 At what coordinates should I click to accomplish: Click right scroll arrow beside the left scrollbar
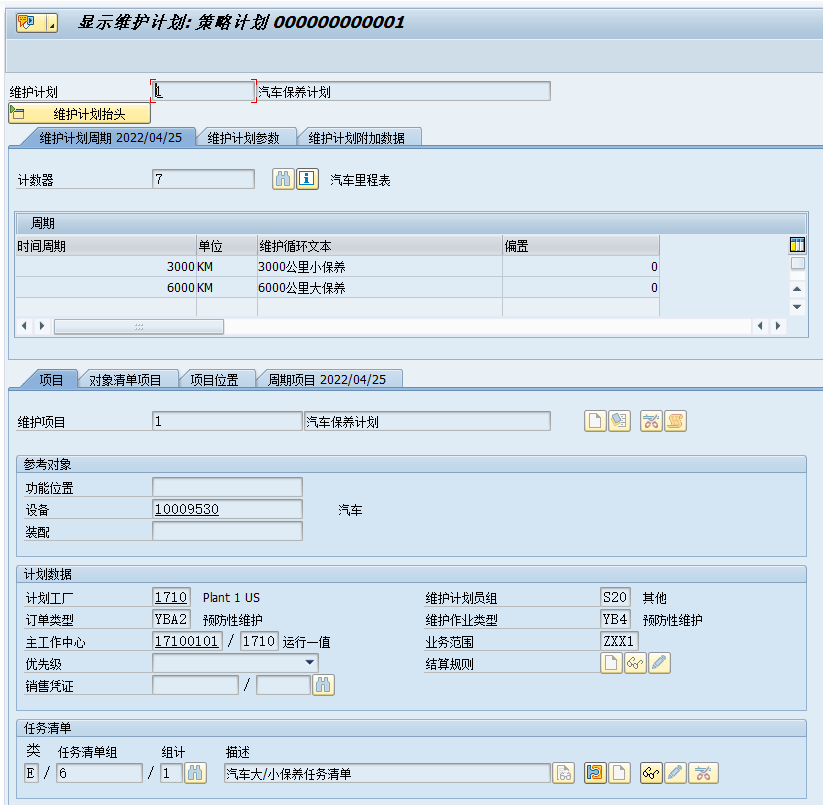[x=42, y=326]
